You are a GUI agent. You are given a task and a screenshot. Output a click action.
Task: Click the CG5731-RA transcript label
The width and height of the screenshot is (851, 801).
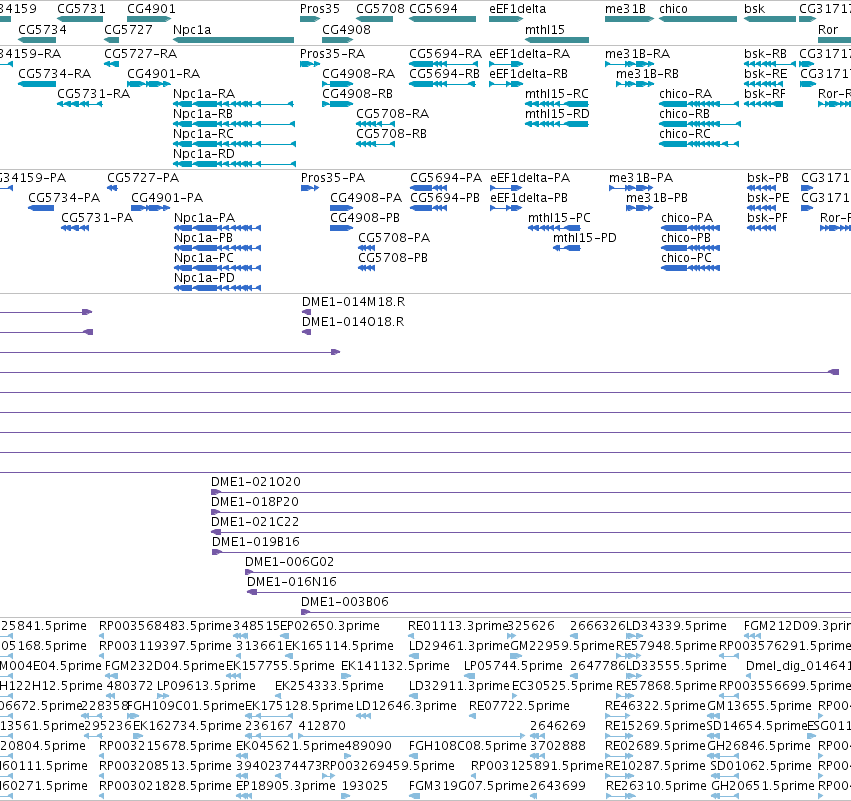pos(93,94)
